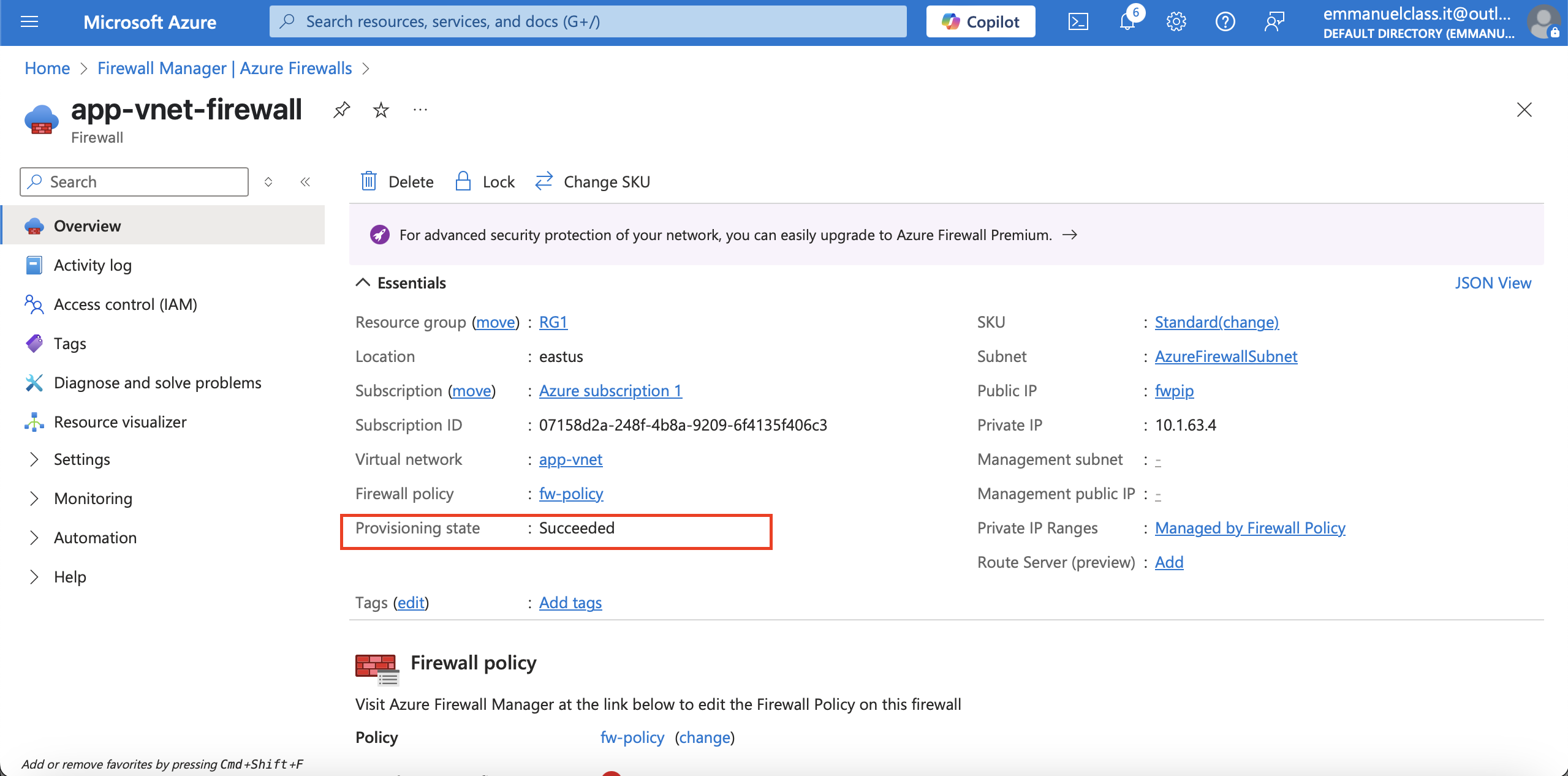Launch Cloud Shell terminal icon

tap(1078, 22)
